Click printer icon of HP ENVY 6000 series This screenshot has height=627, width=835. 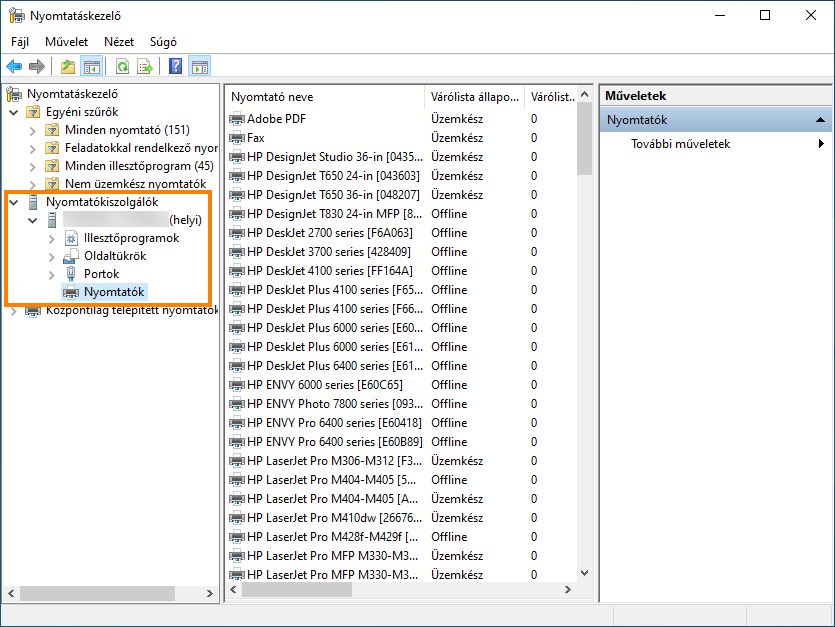coord(237,385)
